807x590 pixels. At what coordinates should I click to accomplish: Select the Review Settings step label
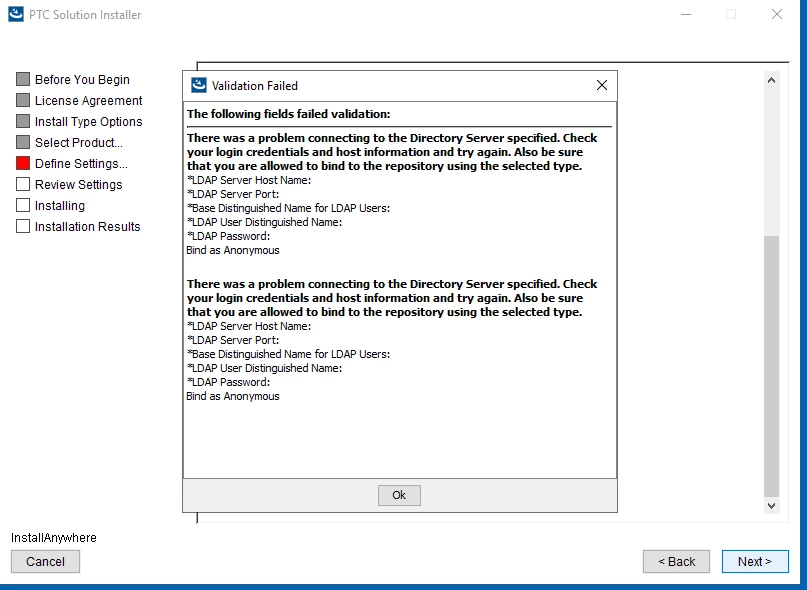79,185
